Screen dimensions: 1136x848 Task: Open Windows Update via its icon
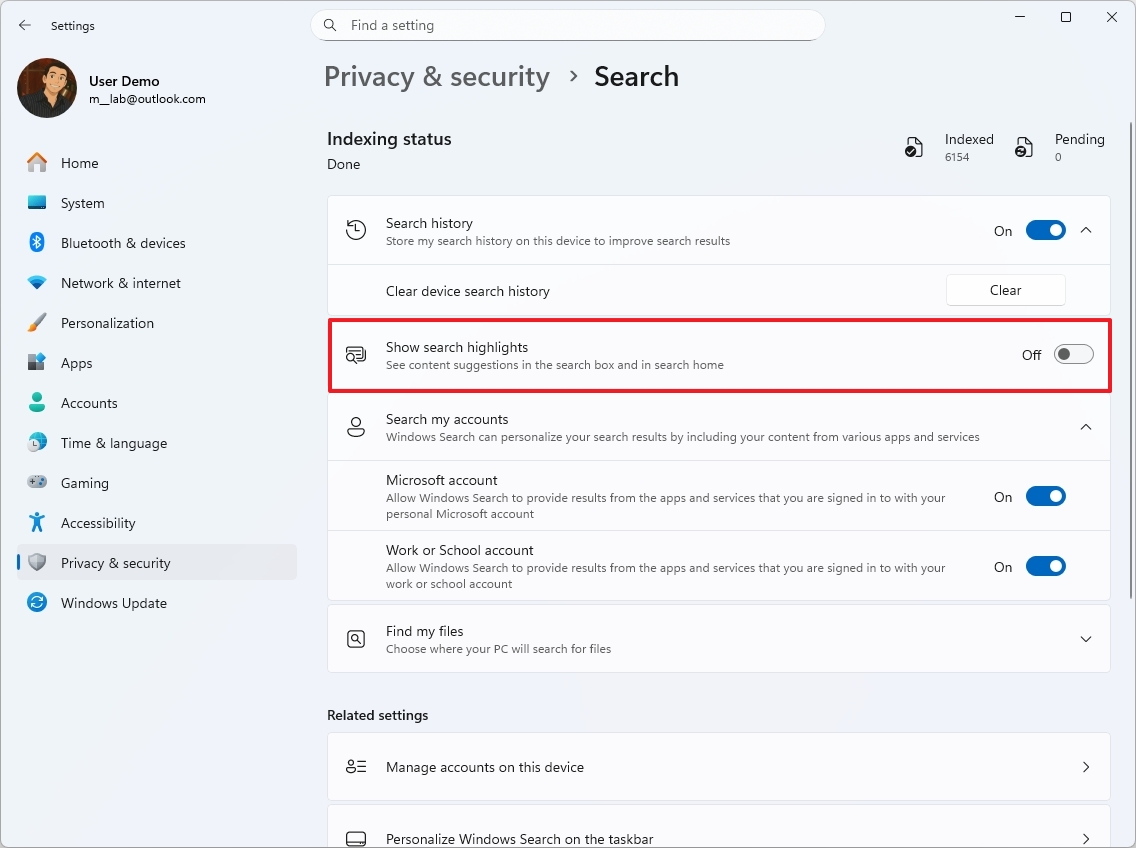(x=37, y=602)
